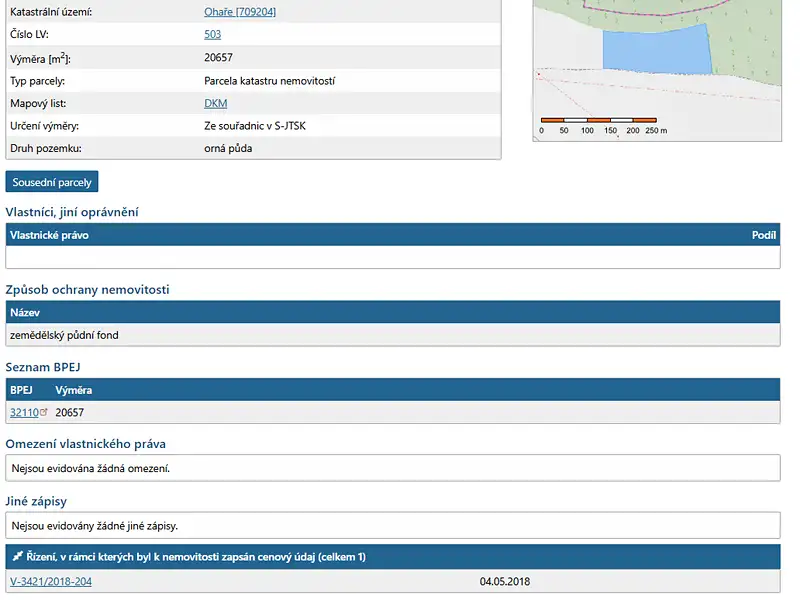This screenshot has width=800, height=600.
Task: Click the 'Vlastnické právo' column header
Action: pyautogui.click(x=49, y=235)
